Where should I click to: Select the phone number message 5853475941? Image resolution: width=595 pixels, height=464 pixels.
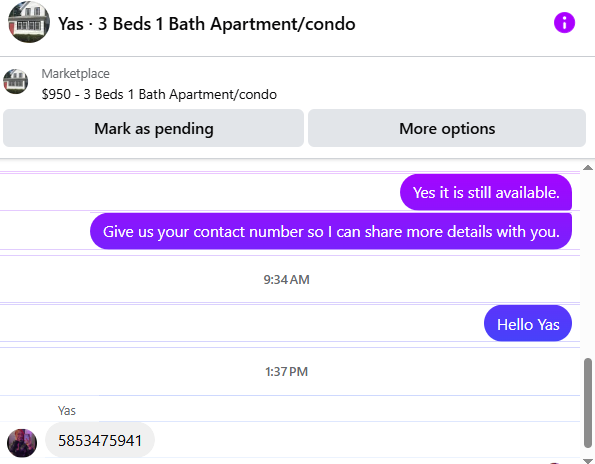100,440
